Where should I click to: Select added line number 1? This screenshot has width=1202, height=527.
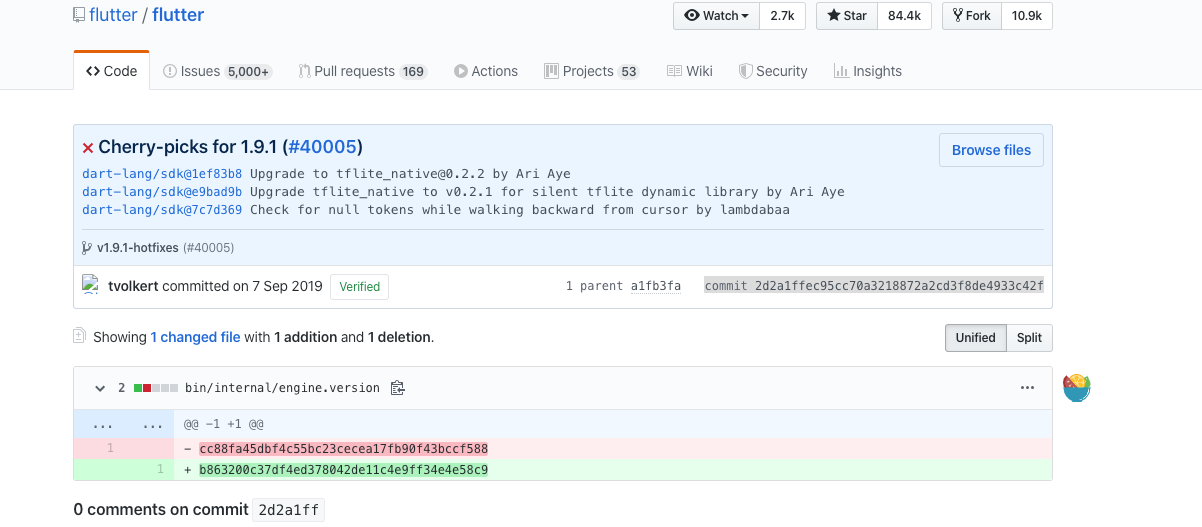(160, 469)
